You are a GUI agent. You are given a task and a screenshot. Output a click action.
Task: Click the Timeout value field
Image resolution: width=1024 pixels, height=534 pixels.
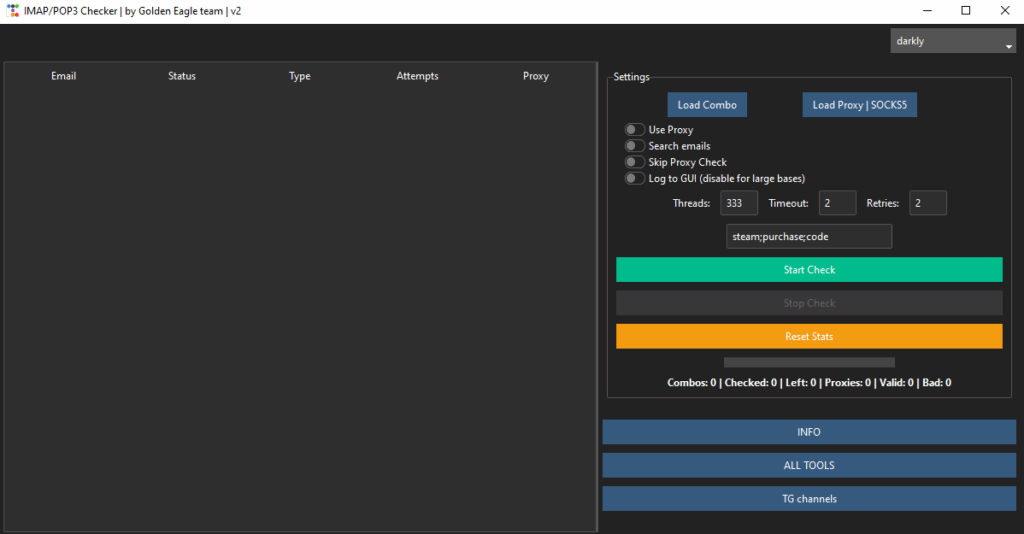(837, 203)
